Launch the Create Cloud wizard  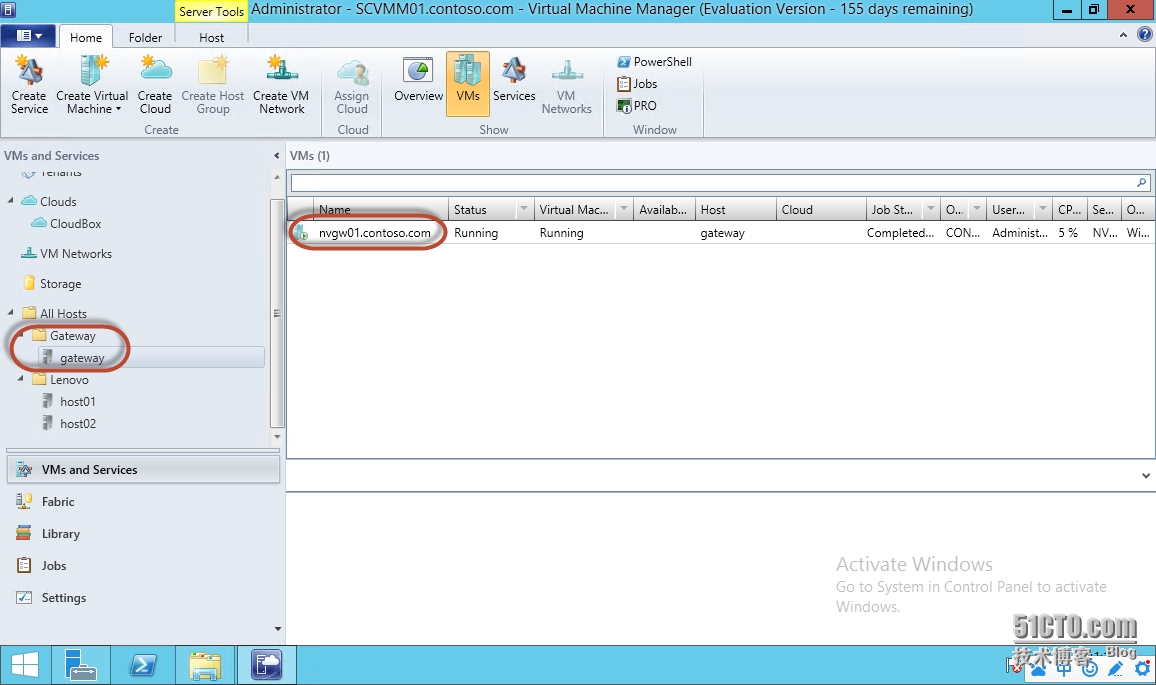coord(155,84)
